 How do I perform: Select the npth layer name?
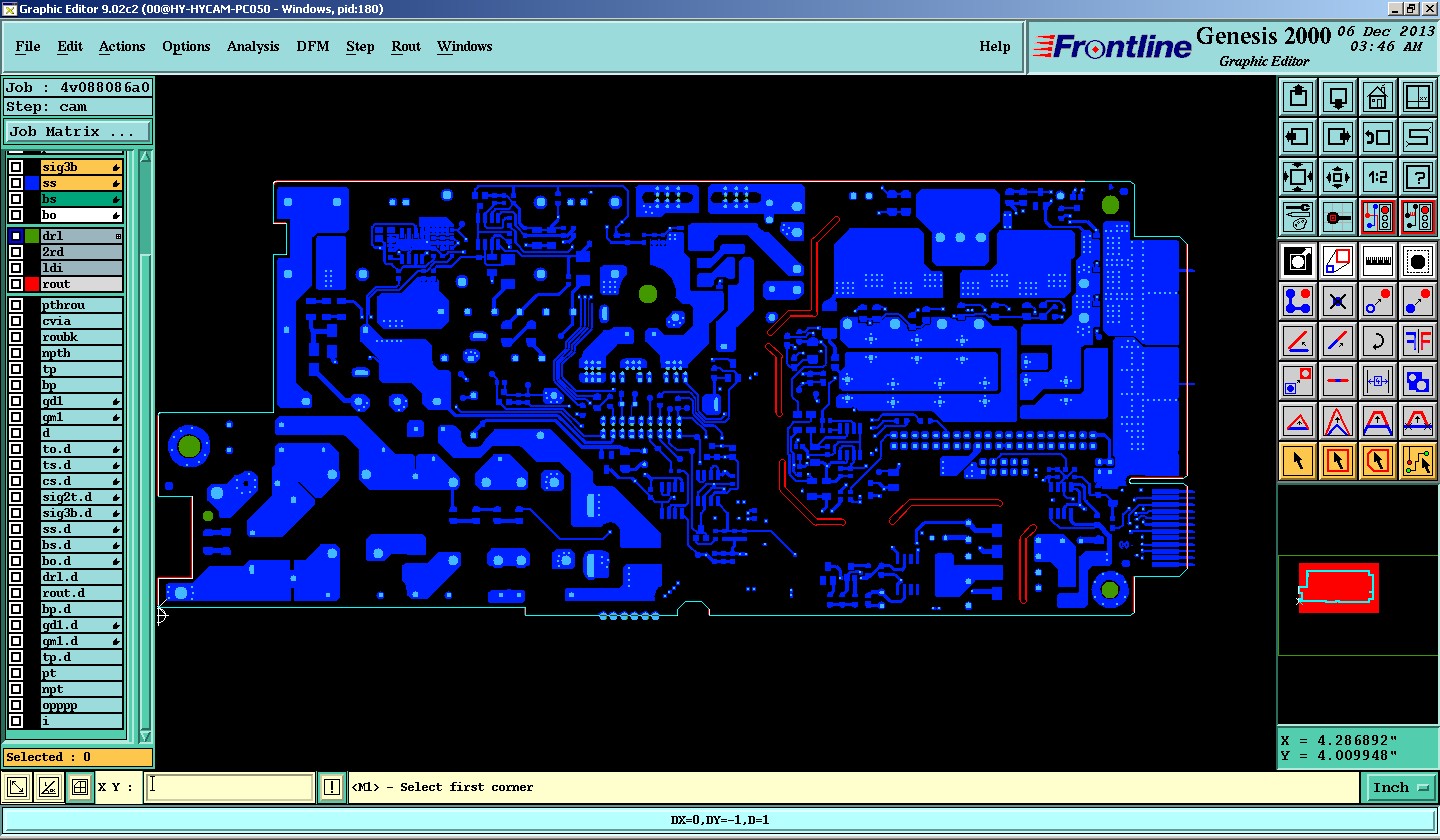point(81,353)
